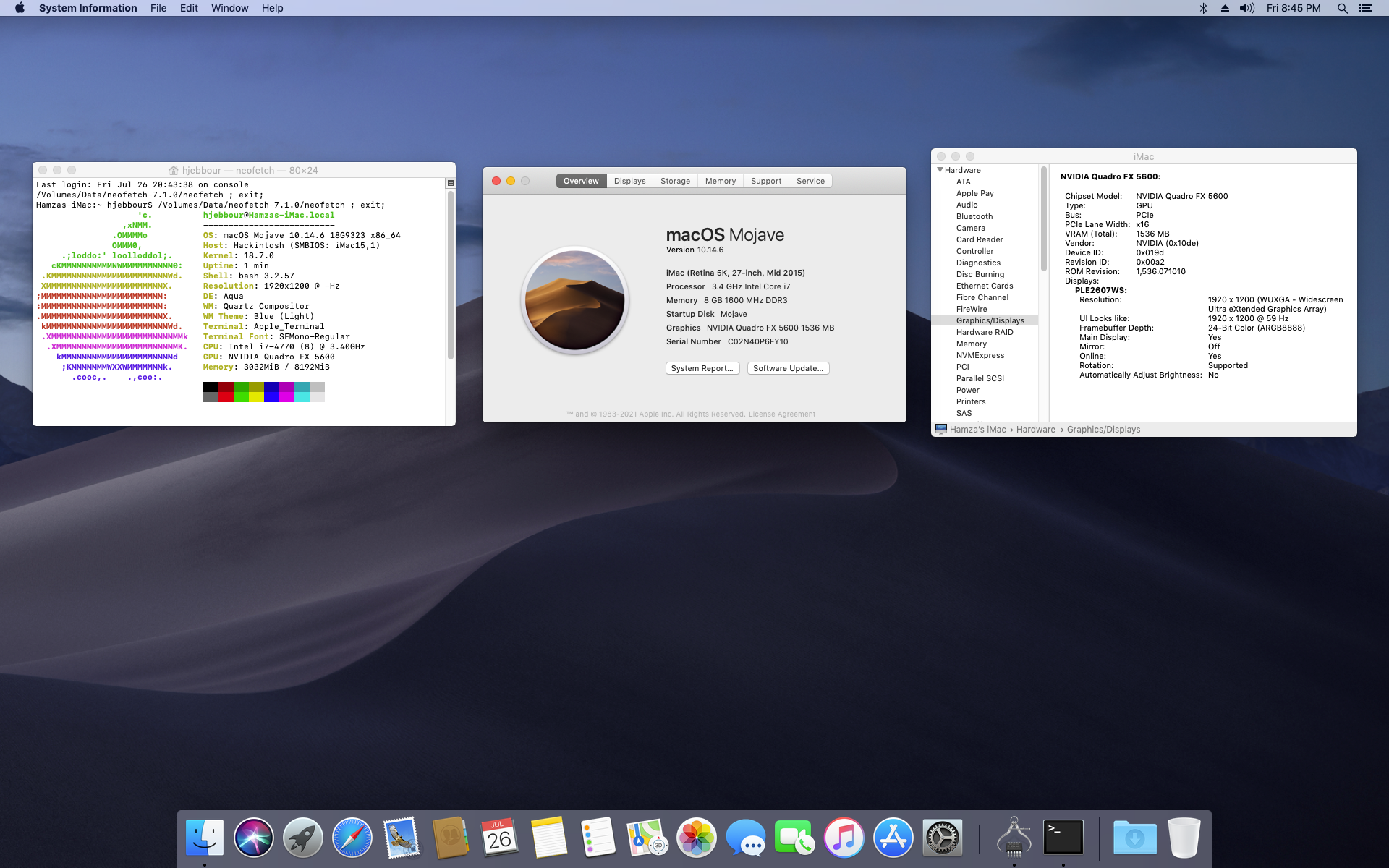Open Mail stamp icon in Dock
The image size is (1389, 868).
tap(402, 838)
